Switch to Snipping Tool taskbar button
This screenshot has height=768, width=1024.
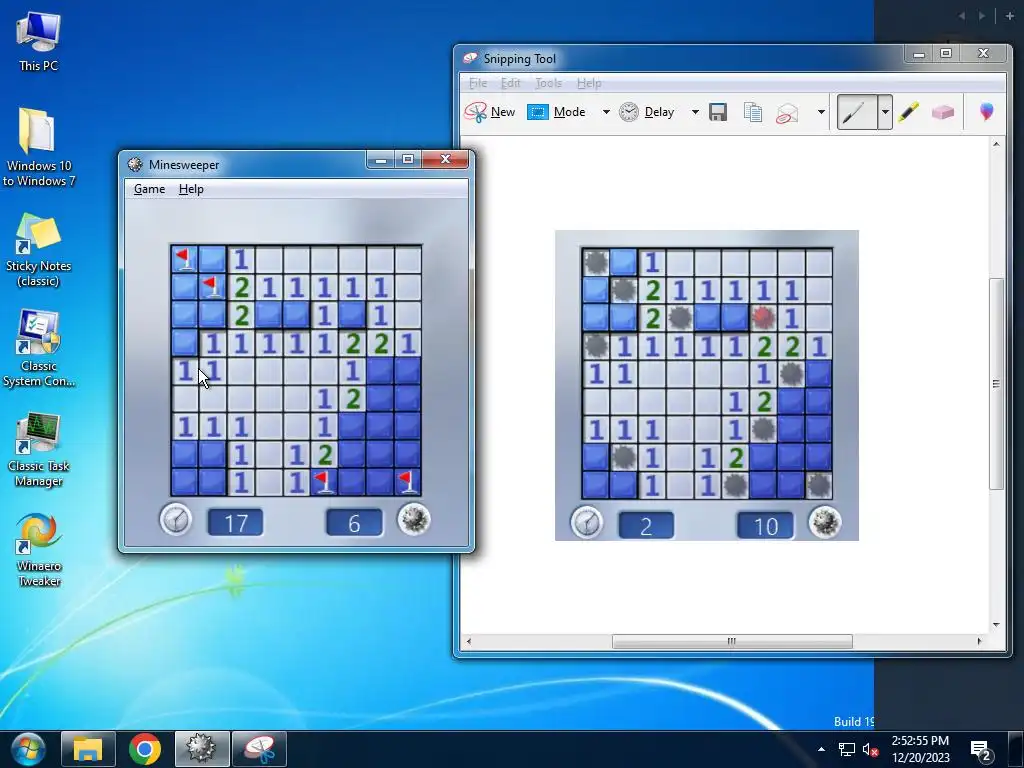pos(259,749)
